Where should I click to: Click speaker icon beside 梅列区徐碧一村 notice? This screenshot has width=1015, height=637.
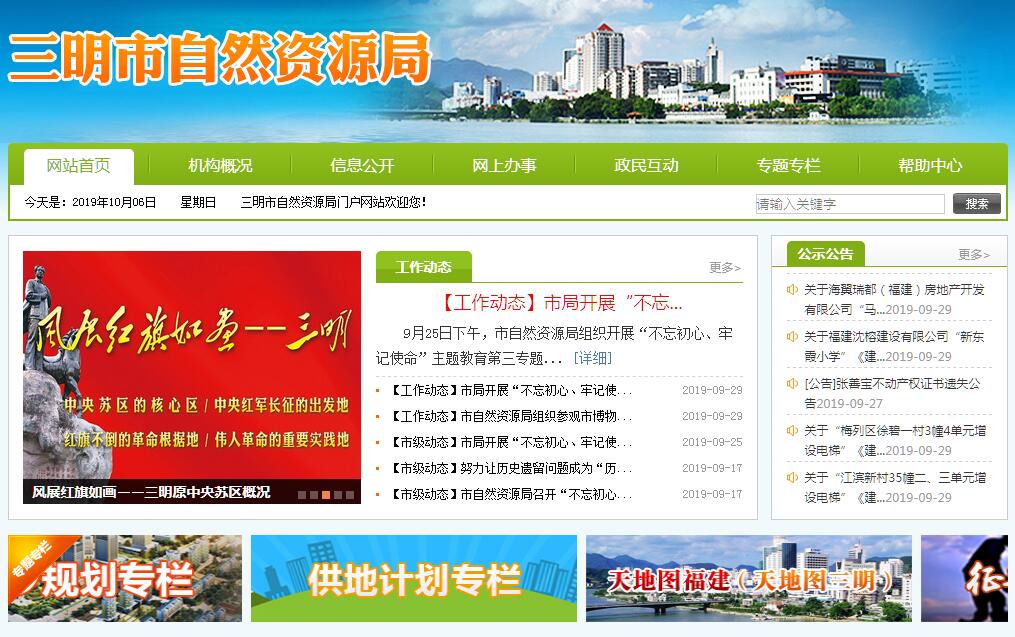tap(792, 430)
